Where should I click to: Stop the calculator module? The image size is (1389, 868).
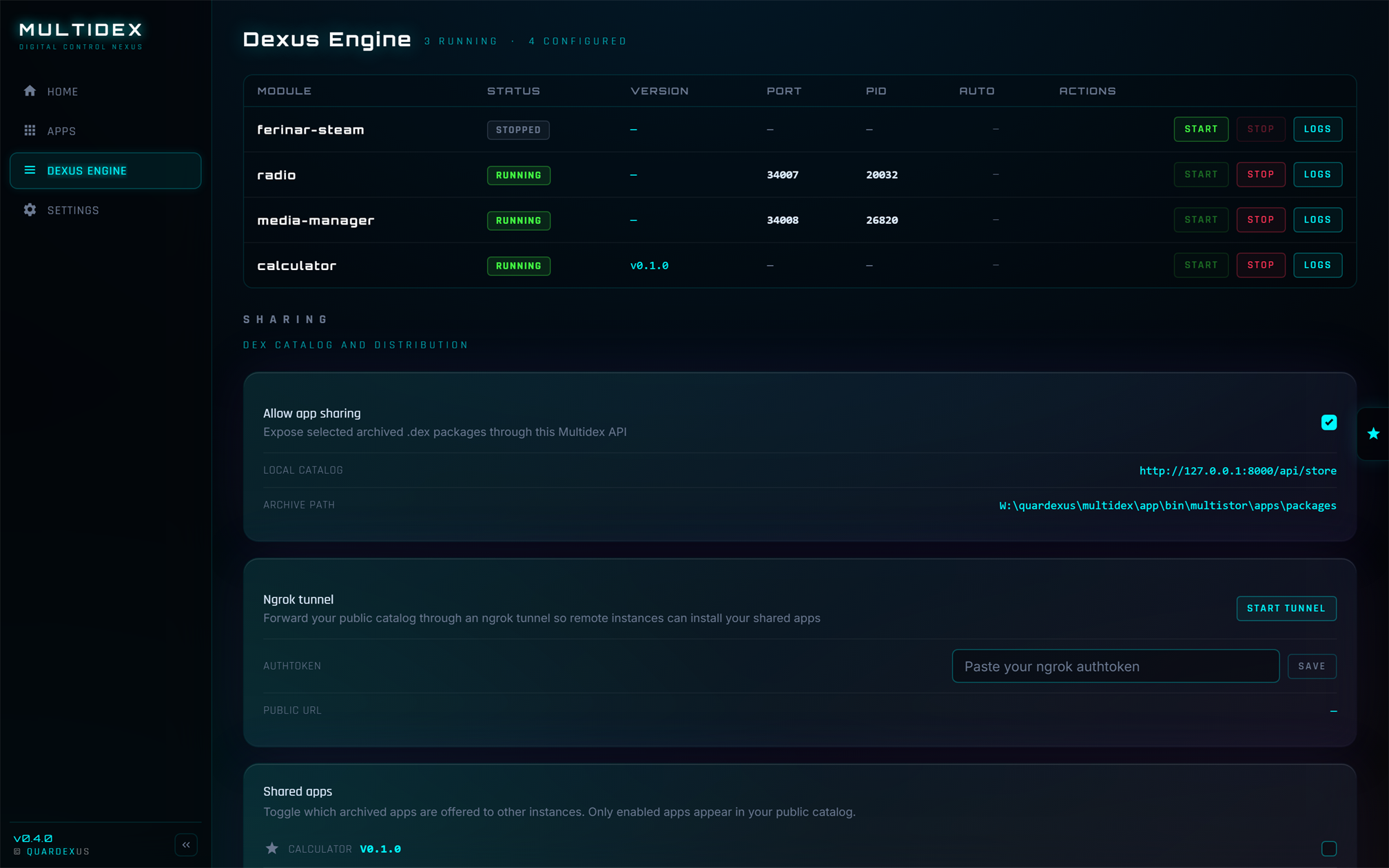tap(1261, 265)
